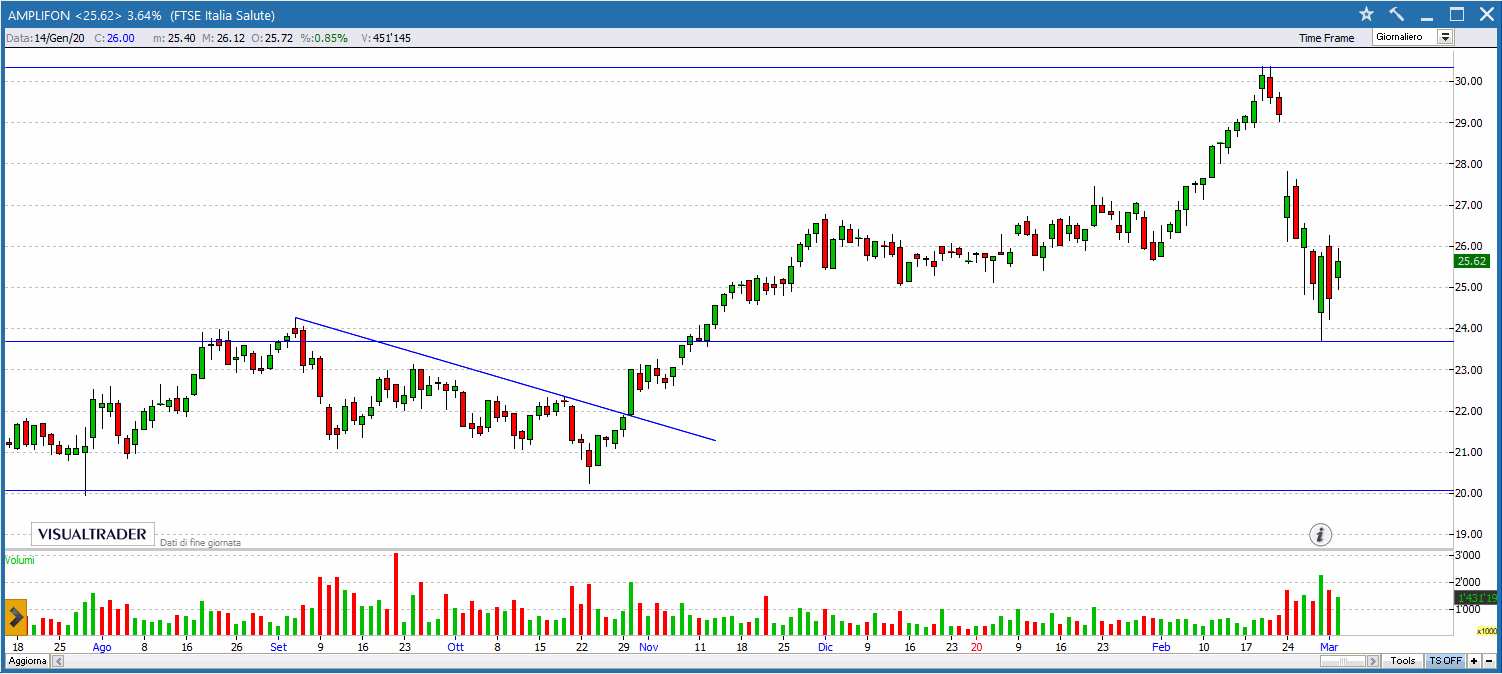Image resolution: width=1502 pixels, height=674 pixels.
Task: Click the Ago date axis label
Action: pyautogui.click(x=102, y=647)
